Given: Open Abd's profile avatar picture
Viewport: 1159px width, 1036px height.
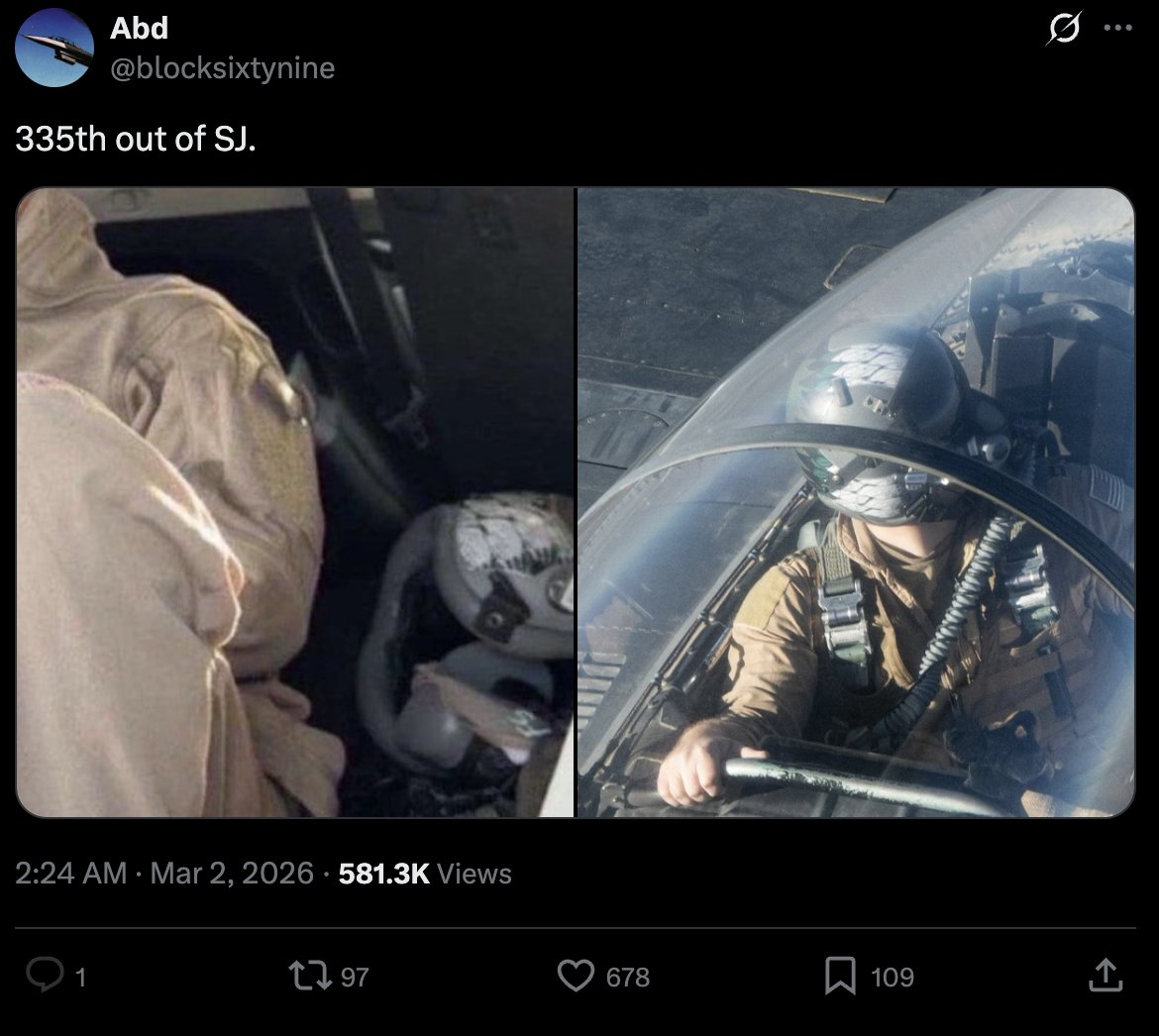Looking at the screenshot, I should tap(53, 48).
